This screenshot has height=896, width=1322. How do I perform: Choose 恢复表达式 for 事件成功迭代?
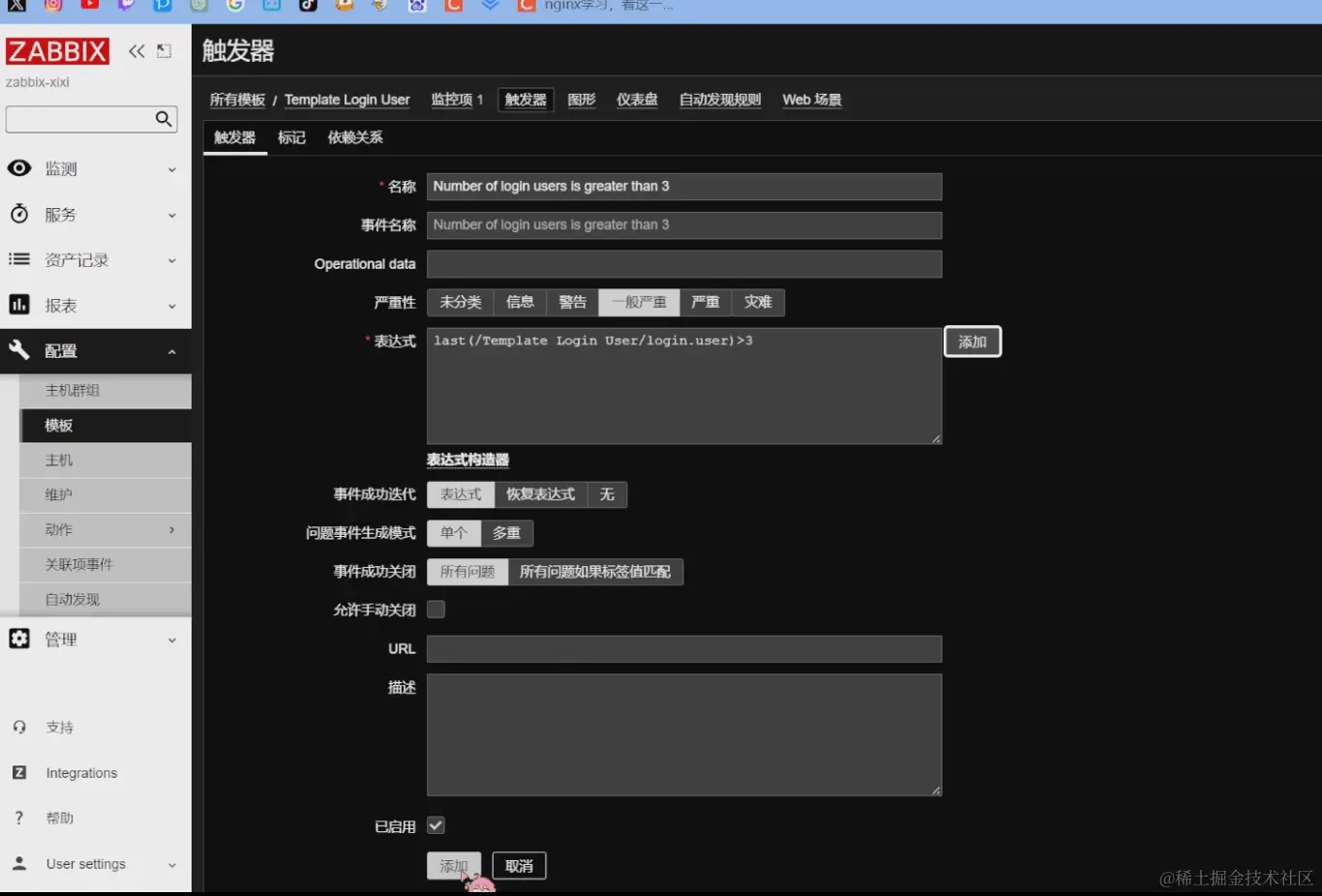click(x=540, y=494)
